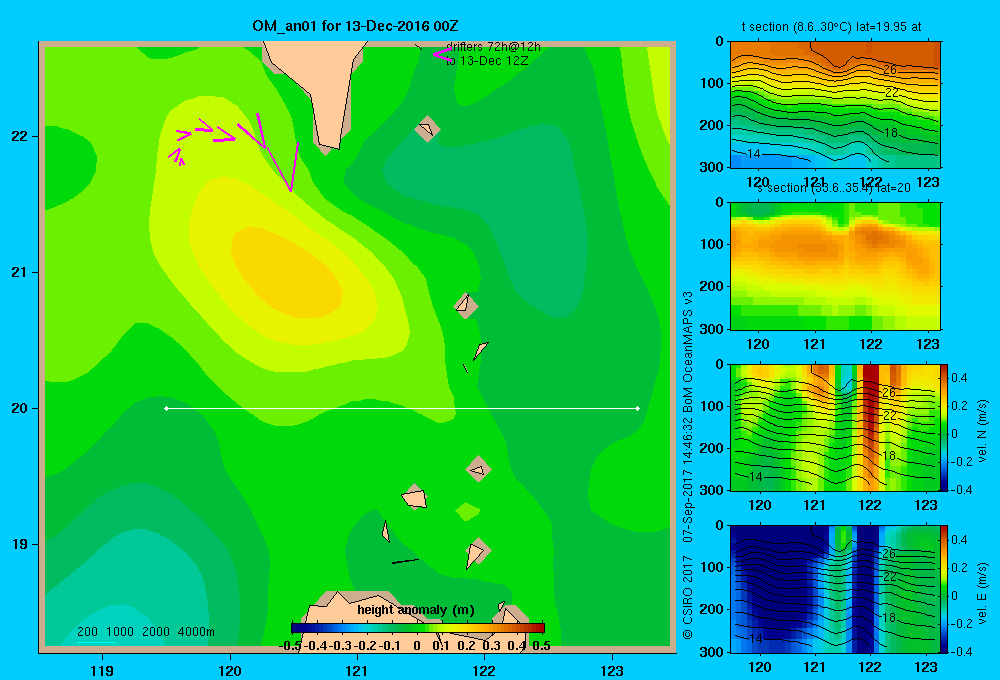This screenshot has height=680, width=1000.
Task: Click the 'height anomaly (m)' label
Action: click(x=416, y=610)
